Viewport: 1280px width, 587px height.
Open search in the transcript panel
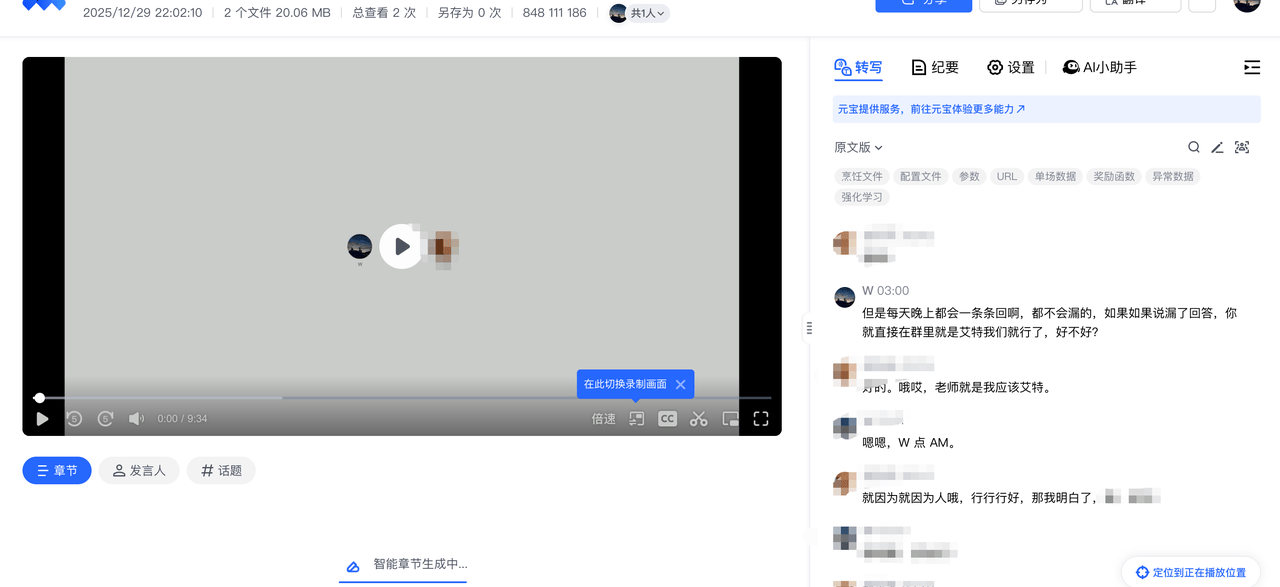coord(1193,147)
